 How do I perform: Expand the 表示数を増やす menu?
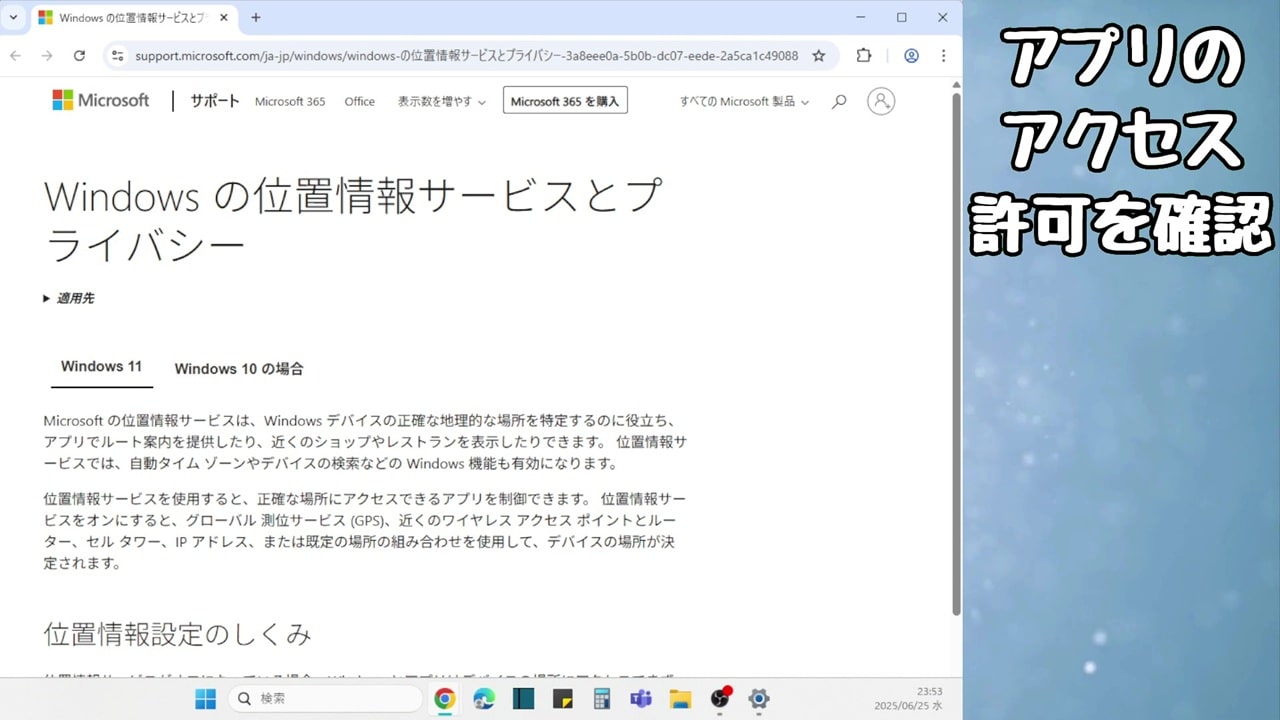[x=441, y=101]
